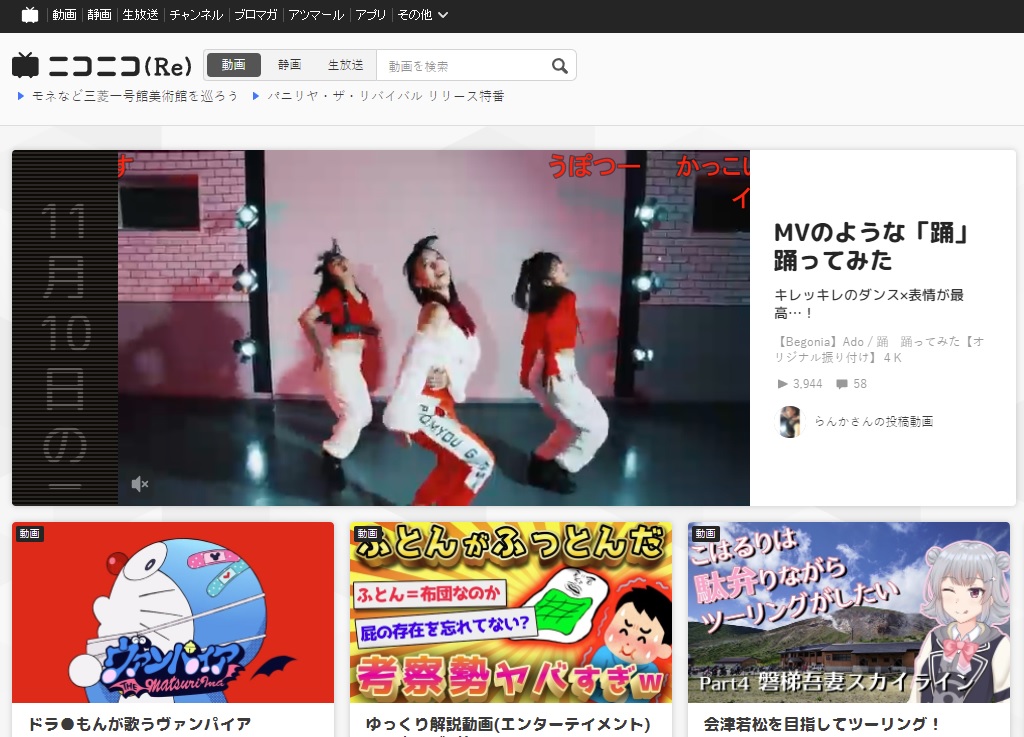Switch to the 生放送 tab
This screenshot has height=737, width=1024.
point(345,64)
